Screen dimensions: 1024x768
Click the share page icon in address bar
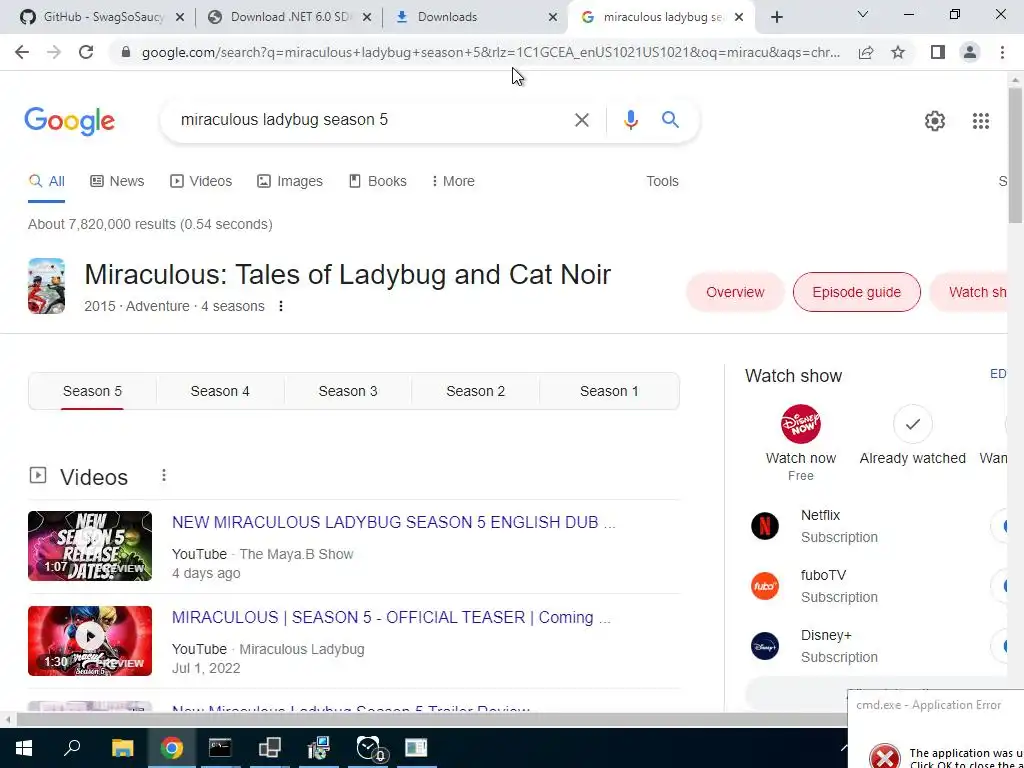coord(866,52)
